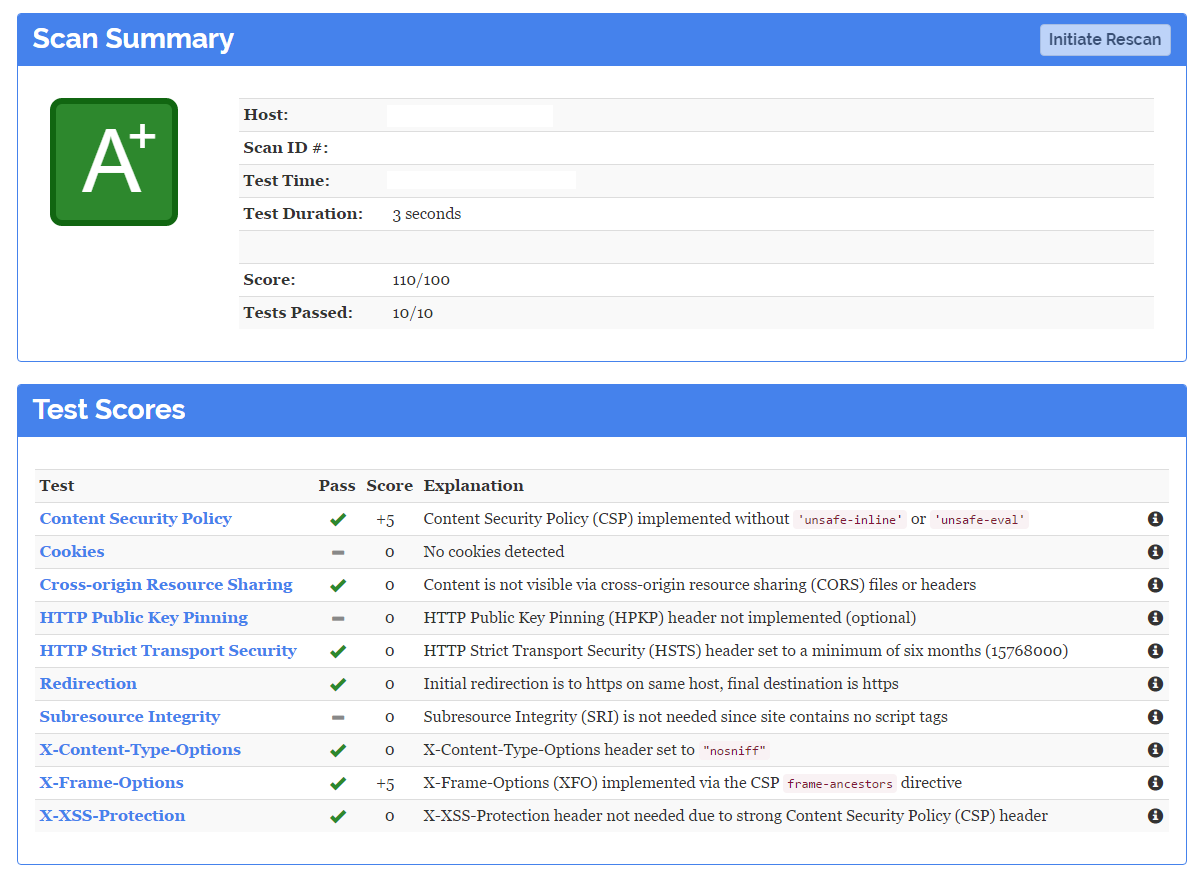The width and height of the screenshot is (1197, 877).
Task: Click green checkmark in Cross-origin Resource Sharing row
Action: (x=337, y=585)
